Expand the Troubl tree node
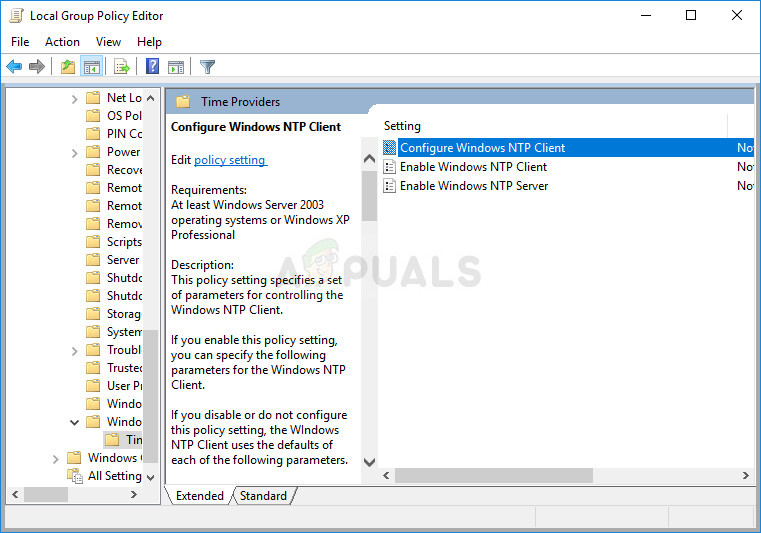The width and height of the screenshot is (761, 533). [74, 351]
